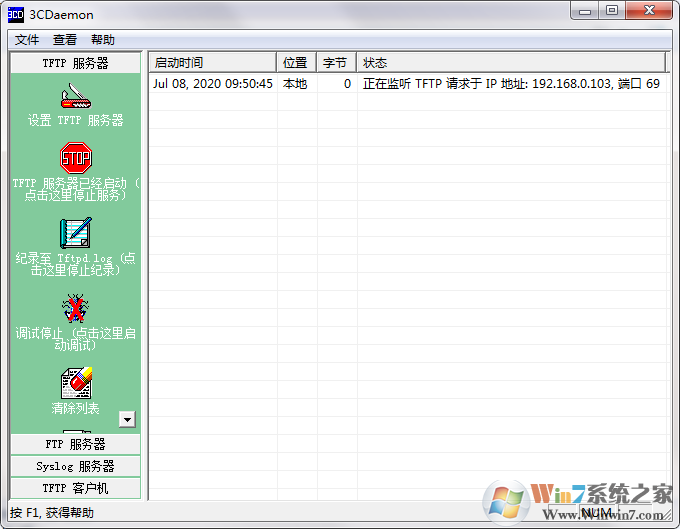The image size is (680, 529).
Task: Click the 清除列表 eraser icon
Action: point(76,383)
